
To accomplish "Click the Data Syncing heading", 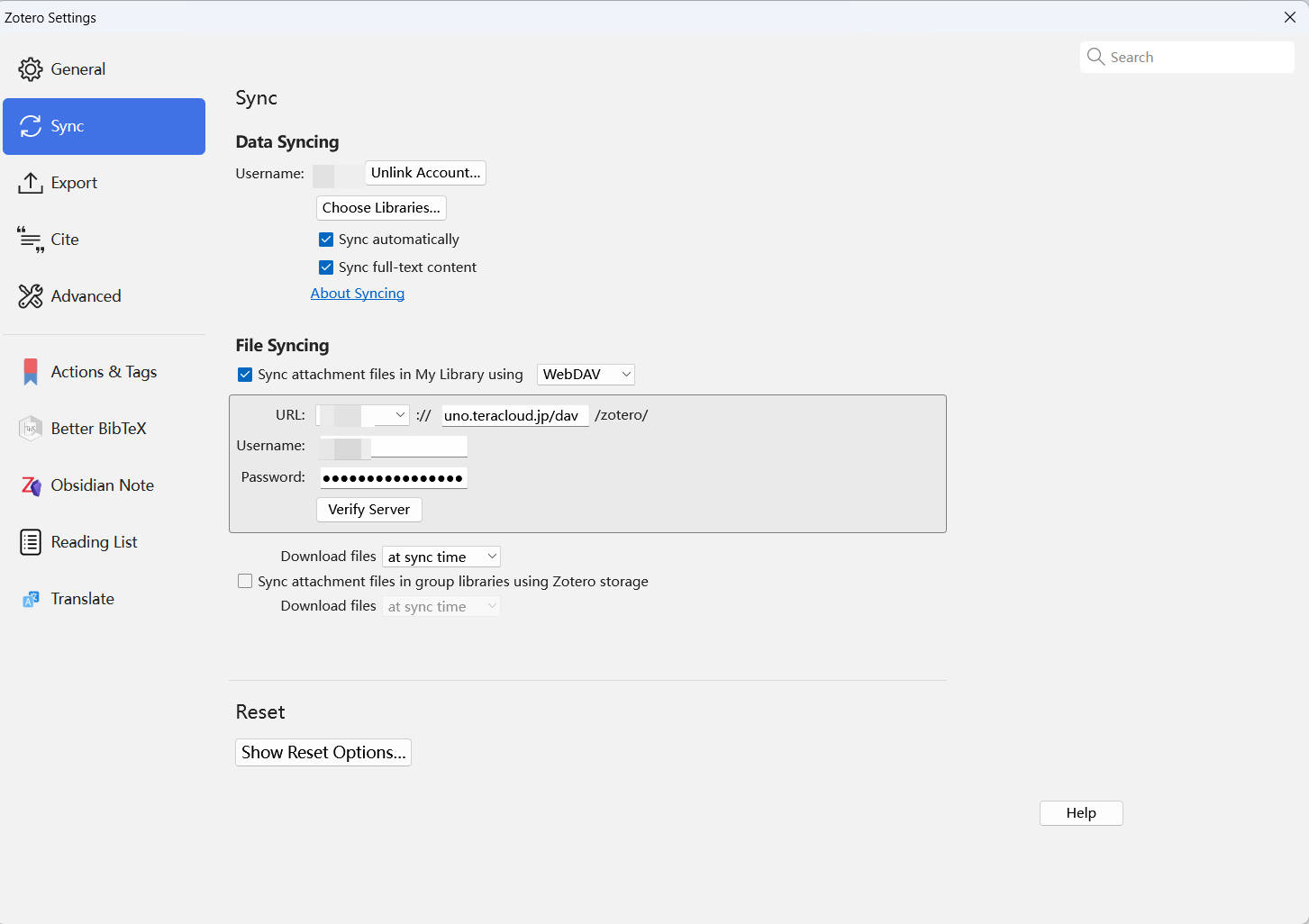I will point(287,142).
